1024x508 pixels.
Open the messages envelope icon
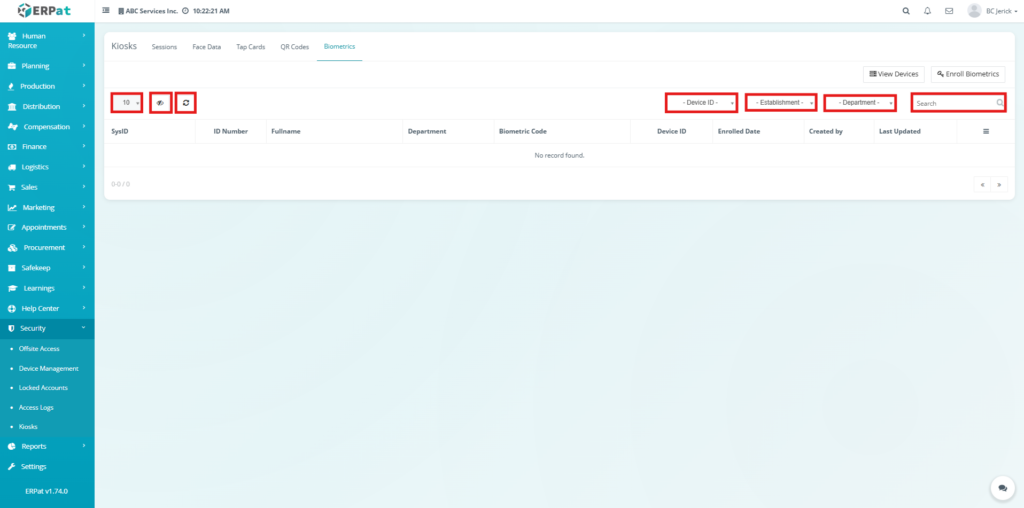(949, 11)
